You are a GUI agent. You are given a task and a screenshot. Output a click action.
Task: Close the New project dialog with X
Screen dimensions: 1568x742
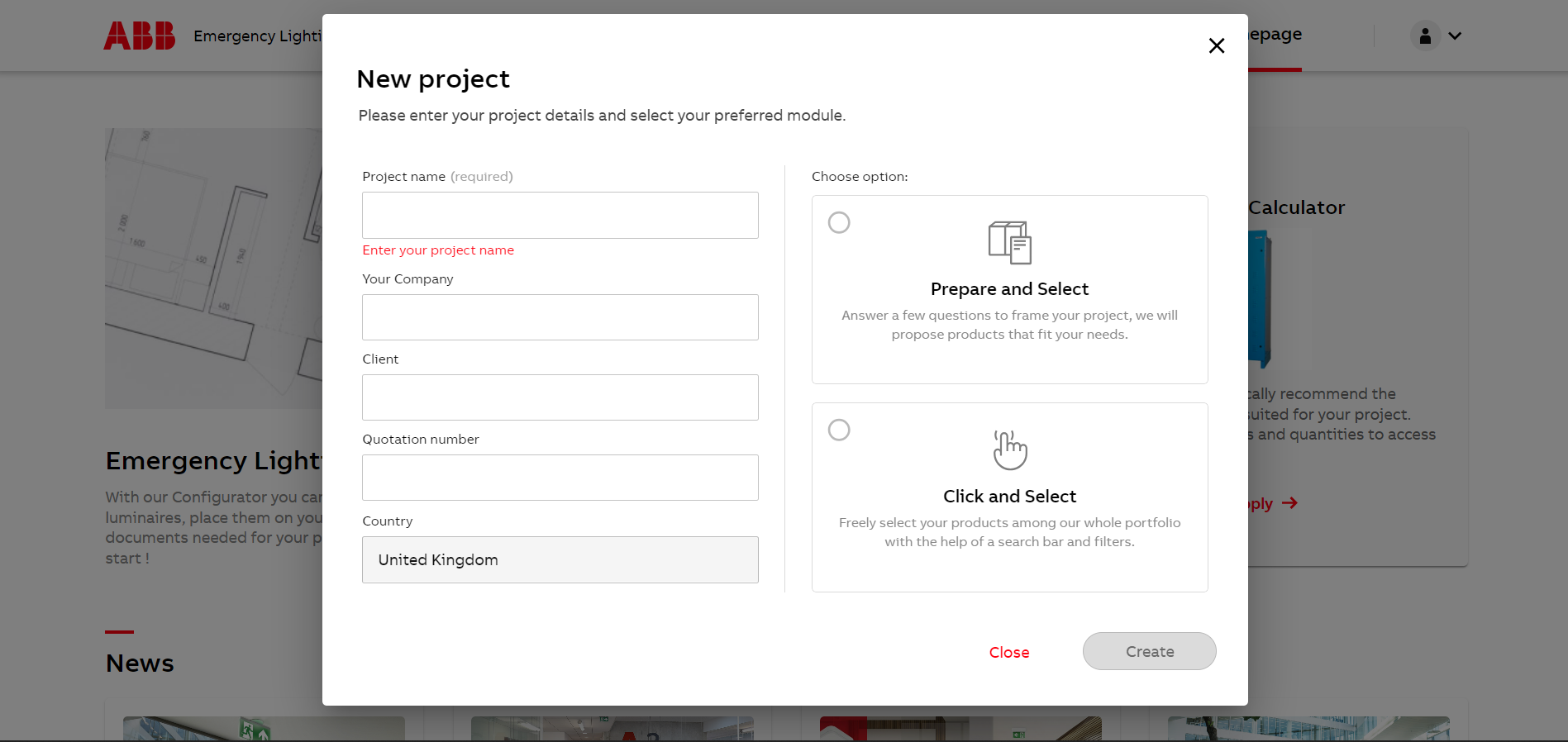[1216, 45]
